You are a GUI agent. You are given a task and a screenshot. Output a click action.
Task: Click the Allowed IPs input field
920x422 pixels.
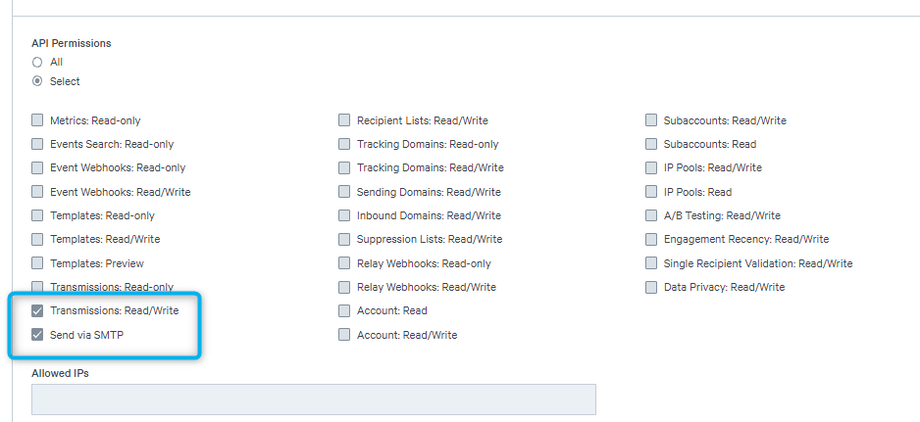click(x=313, y=399)
